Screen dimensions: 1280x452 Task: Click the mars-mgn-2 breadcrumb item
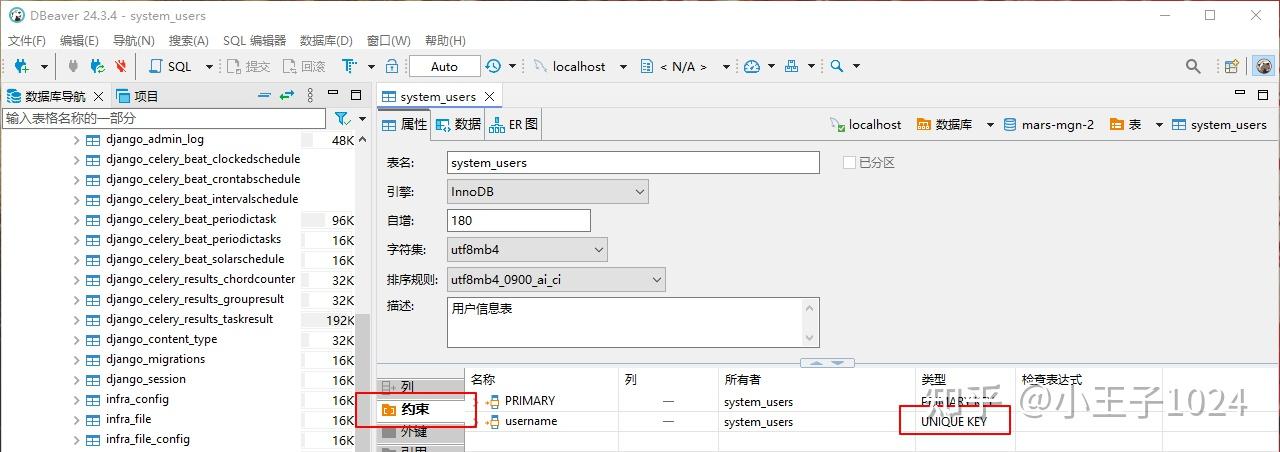(x=1049, y=125)
